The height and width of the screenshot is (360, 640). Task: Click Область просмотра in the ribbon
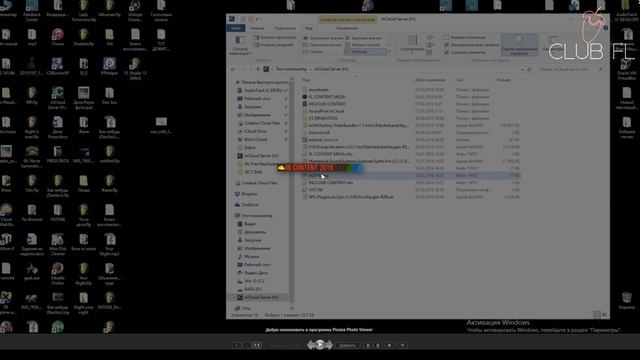(x=275, y=37)
